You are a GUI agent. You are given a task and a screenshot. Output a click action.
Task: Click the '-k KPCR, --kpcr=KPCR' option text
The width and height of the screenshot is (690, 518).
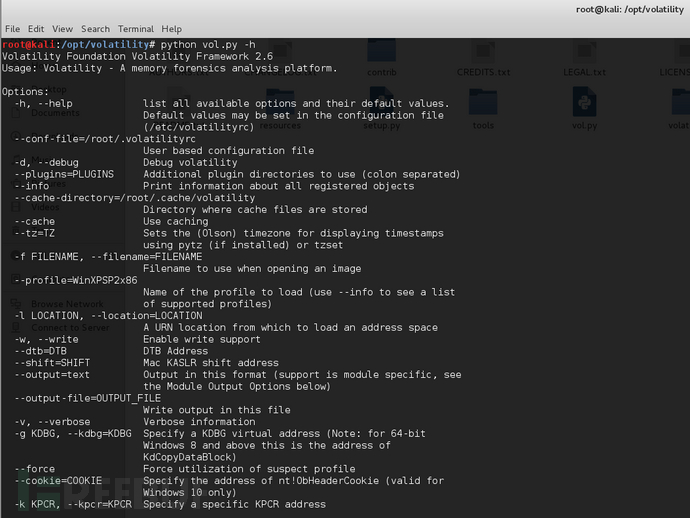[73, 504]
